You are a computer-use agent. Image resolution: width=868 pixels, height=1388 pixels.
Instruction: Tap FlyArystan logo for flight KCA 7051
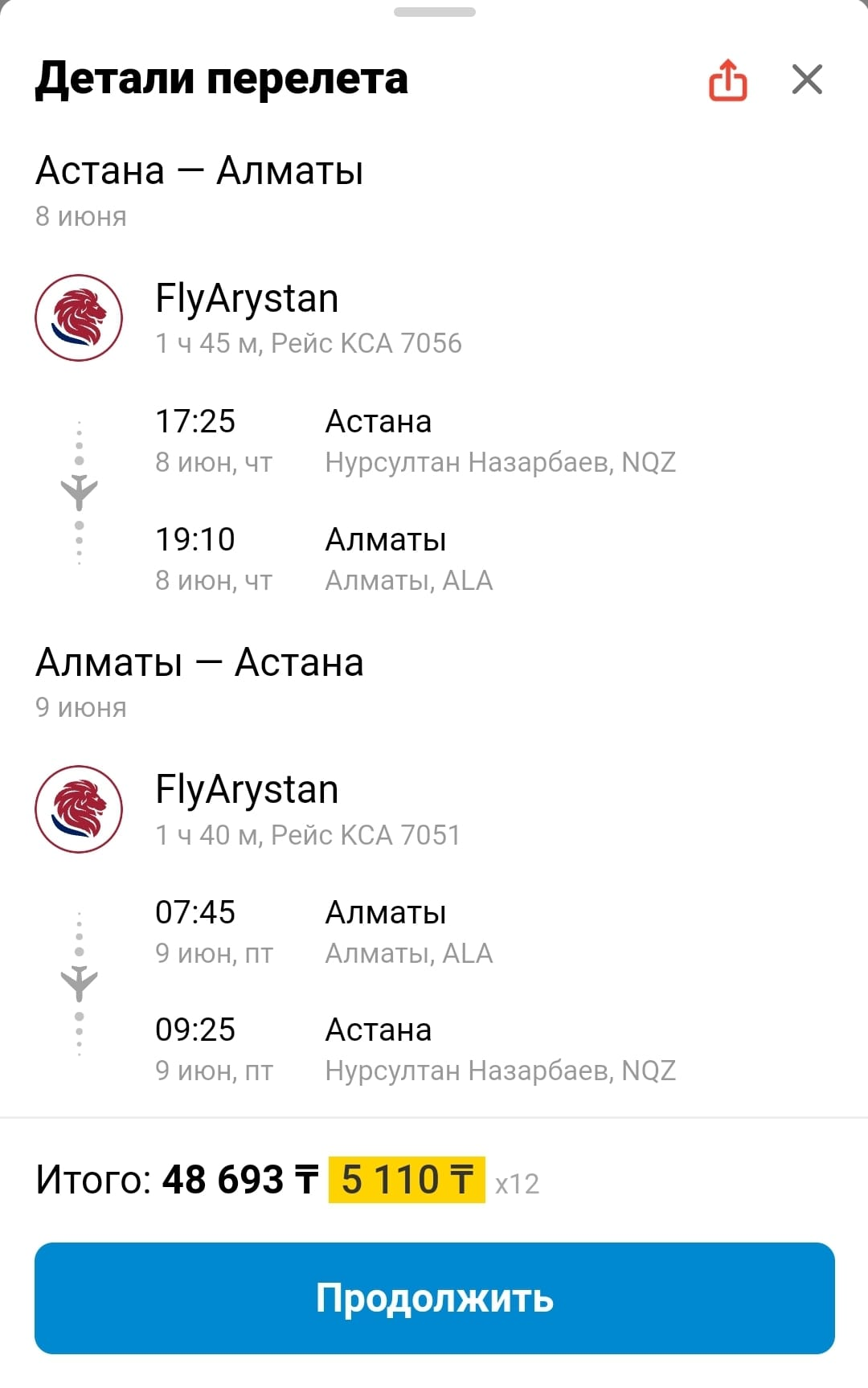click(79, 809)
